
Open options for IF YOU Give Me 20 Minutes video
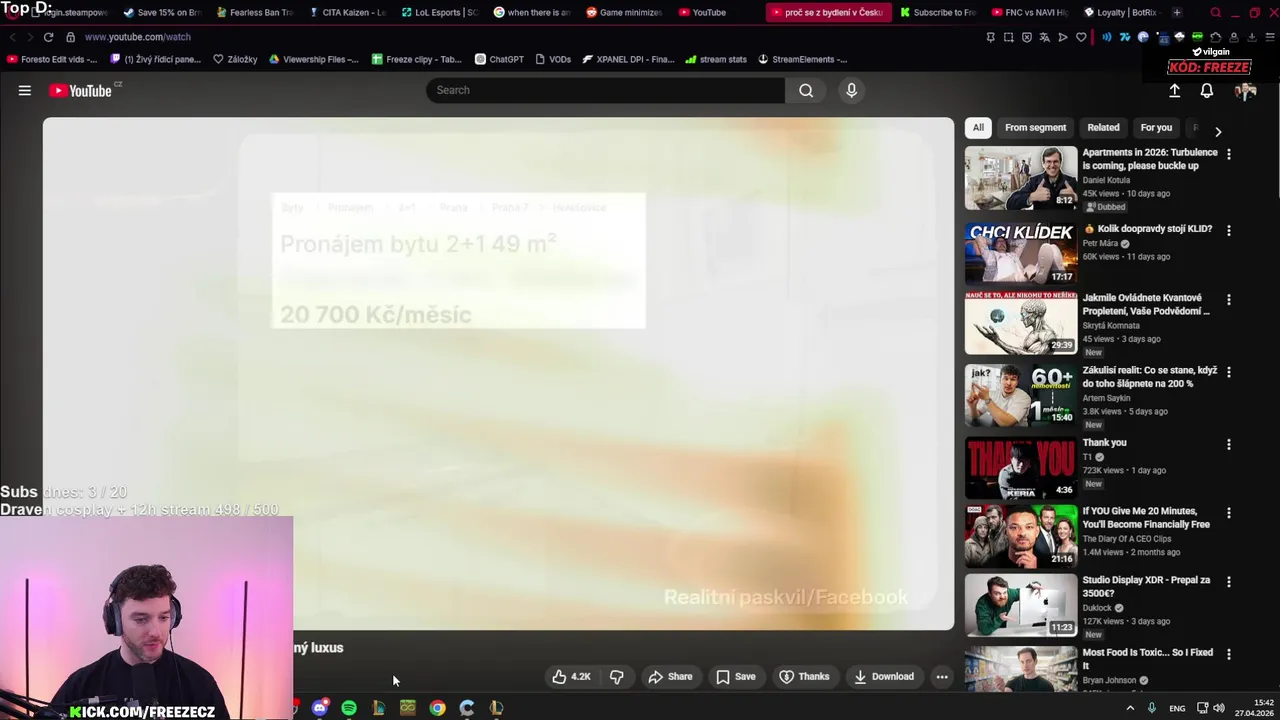coord(1229,512)
